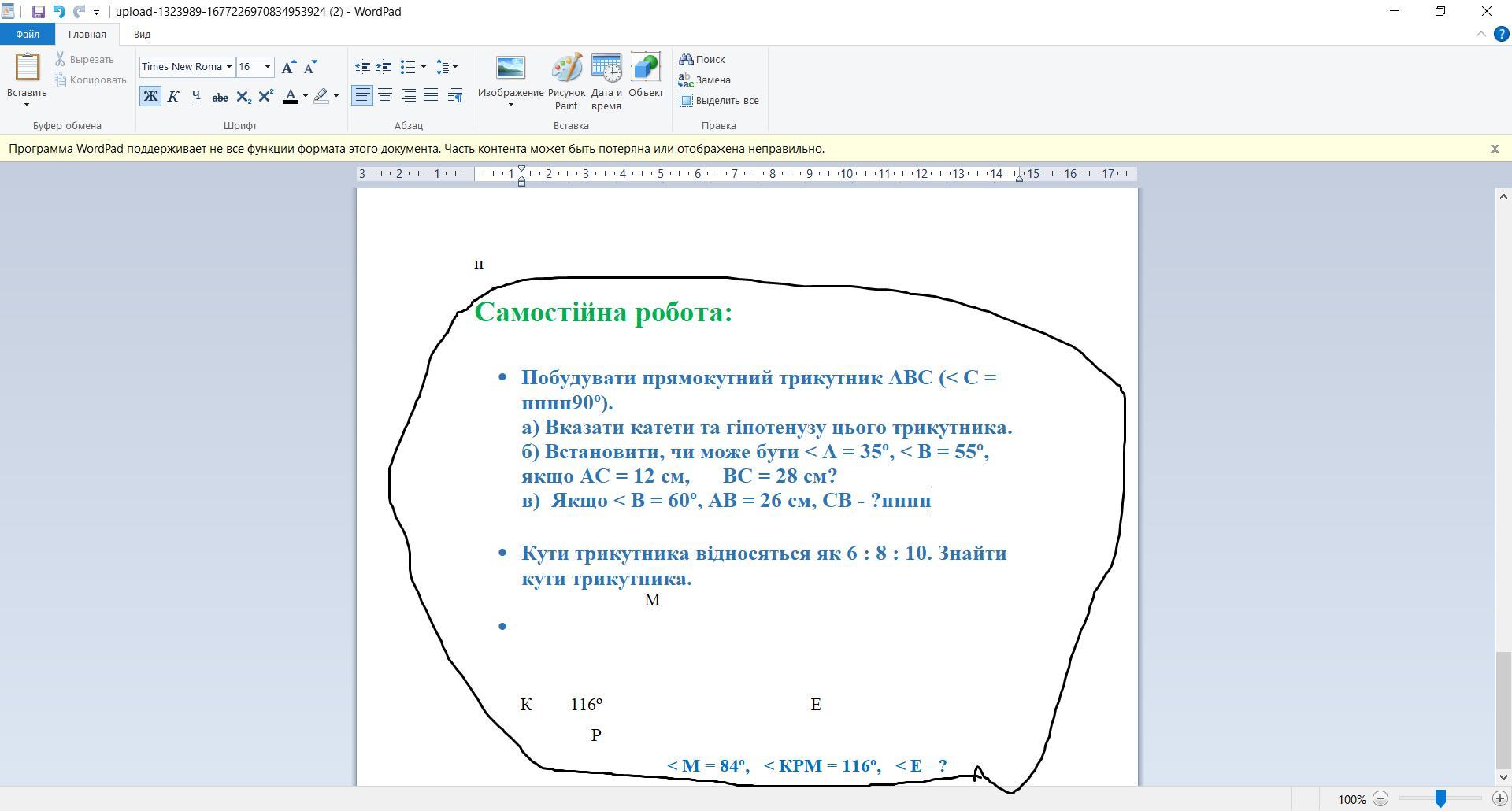This screenshot has width=1512, height=811.
Task: Toggle subscript formatting
Action: 243,96
